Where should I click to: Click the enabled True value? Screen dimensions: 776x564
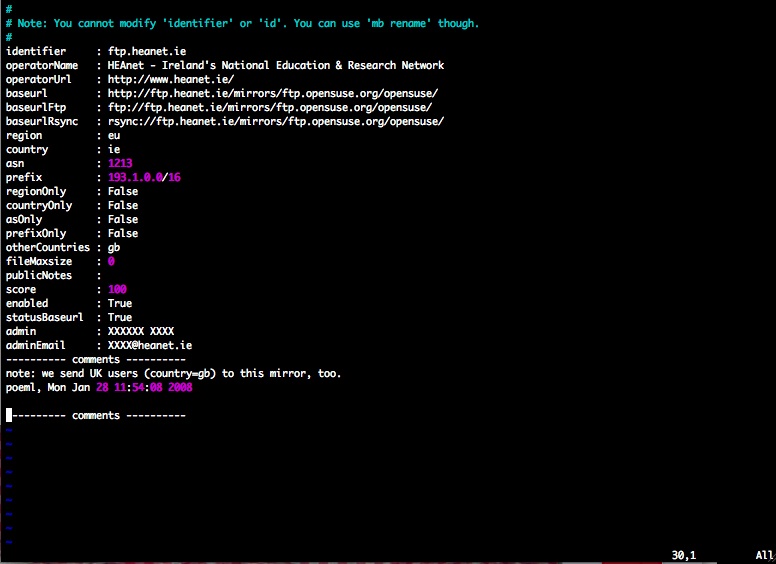click(120, 303)
